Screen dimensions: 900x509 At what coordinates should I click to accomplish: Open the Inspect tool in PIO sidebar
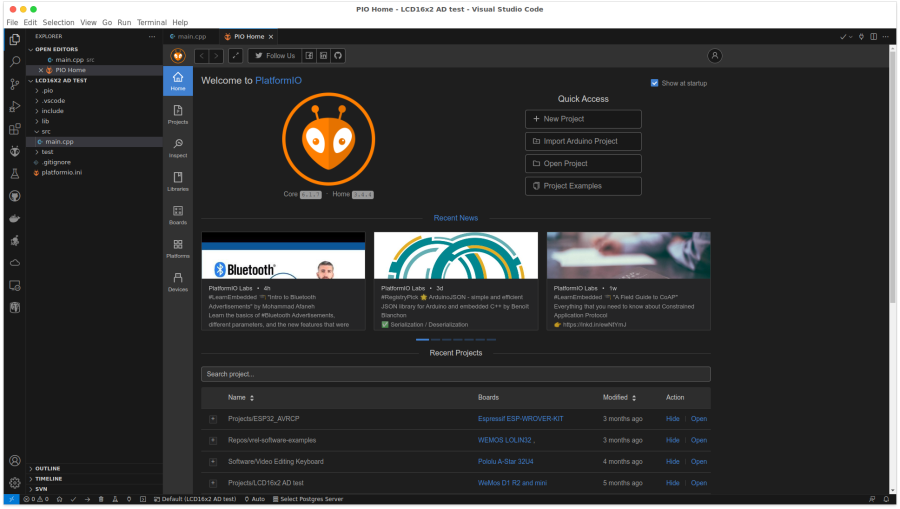pos(178,148)
